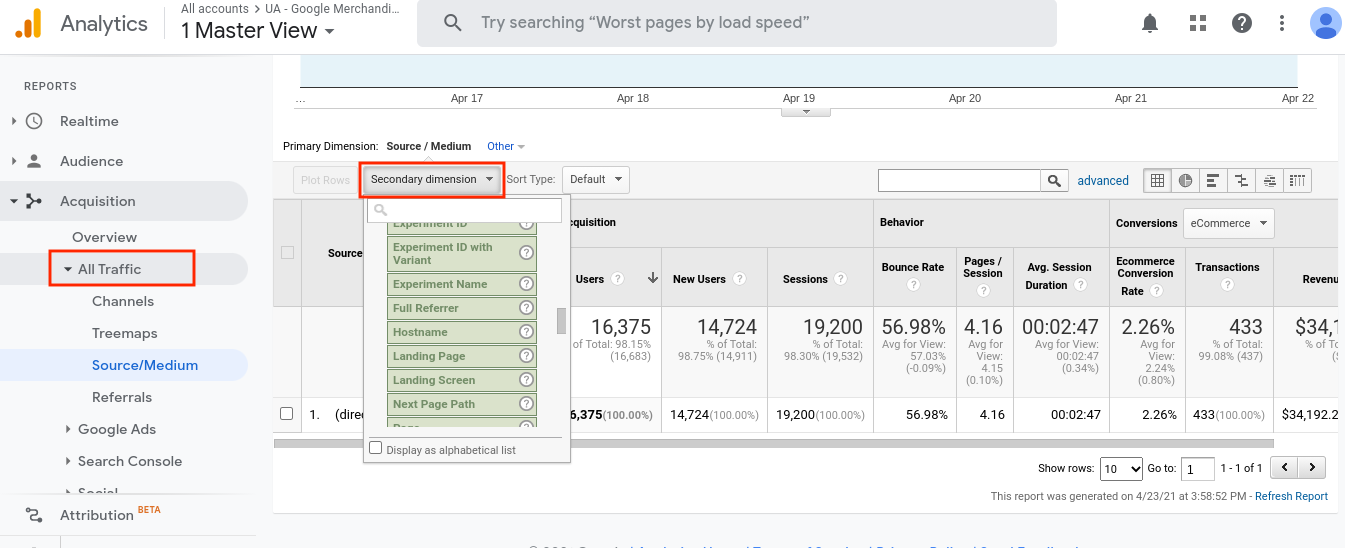The width and height of the screenshot is (1345, 548).
Task: Show help for Hostname dimension
Action: (x=526, y=332)
